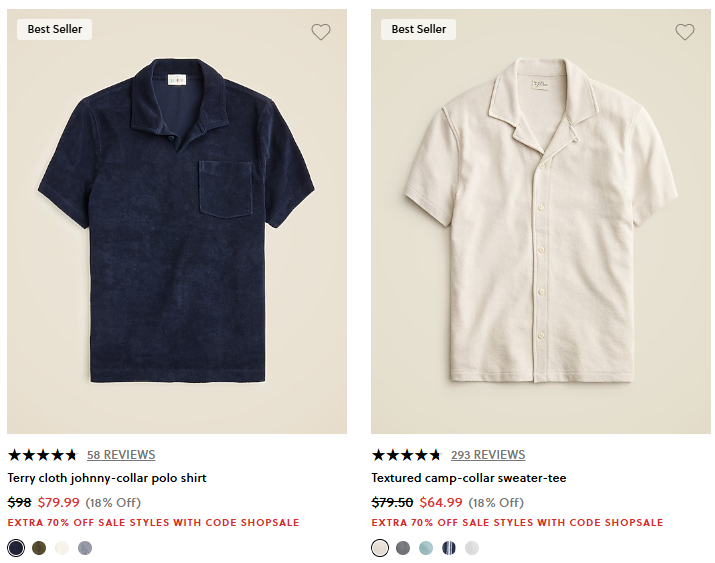The width and height of the screenshot is (715, 563).
Task: Click Best Seller badge on navy polo
Action: (x=55, y=29)
